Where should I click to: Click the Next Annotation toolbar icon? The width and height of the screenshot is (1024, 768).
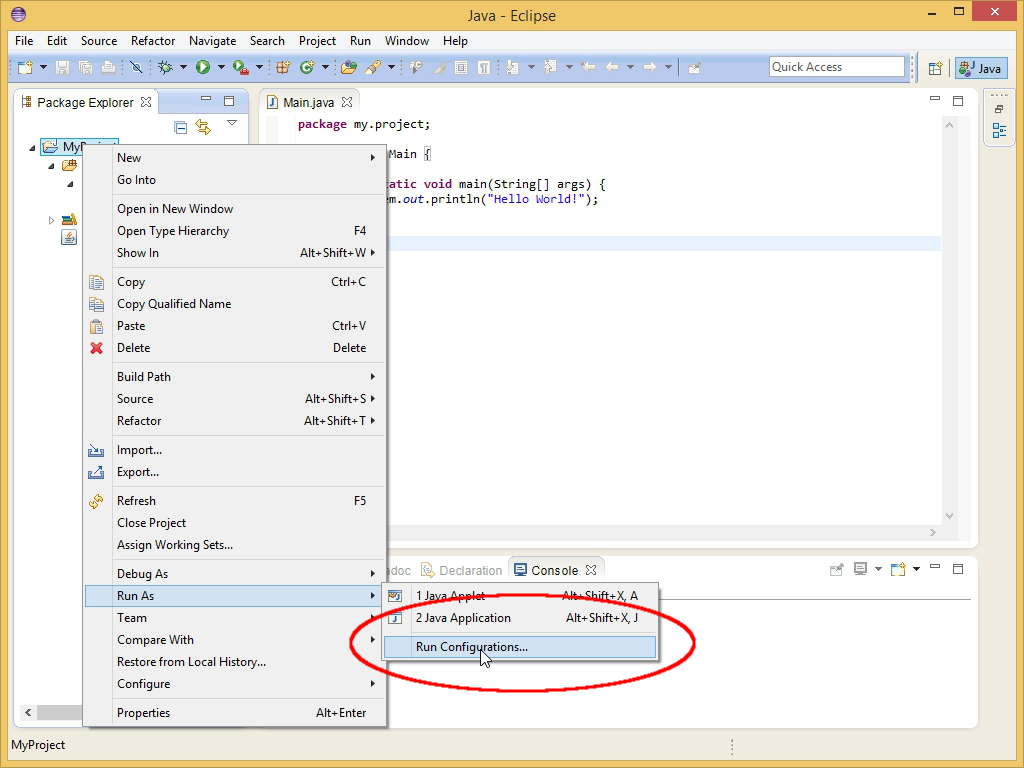click(513, 67)
